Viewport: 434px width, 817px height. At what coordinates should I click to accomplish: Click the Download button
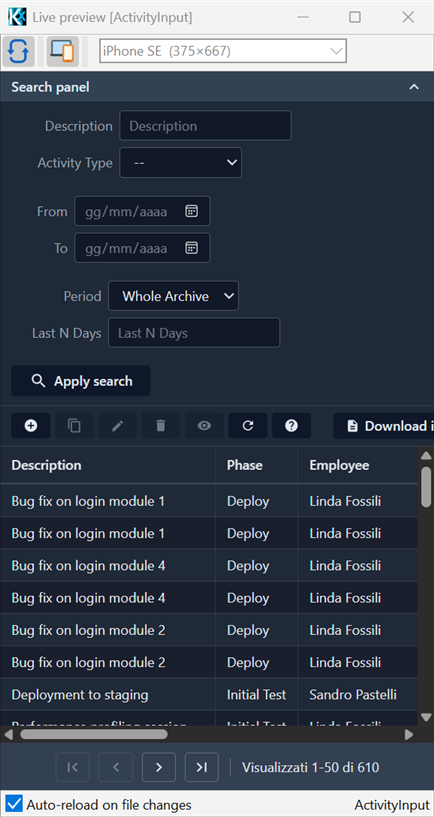click(x=383, y=426)
